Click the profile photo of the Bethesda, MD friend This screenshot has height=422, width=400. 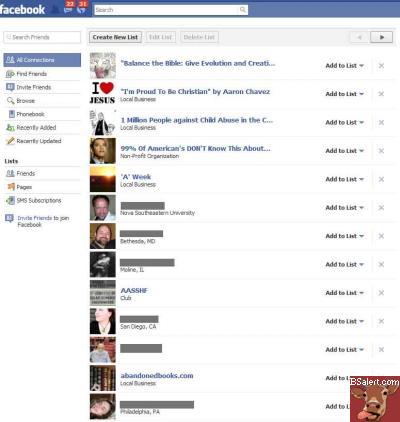click(103, 236)
